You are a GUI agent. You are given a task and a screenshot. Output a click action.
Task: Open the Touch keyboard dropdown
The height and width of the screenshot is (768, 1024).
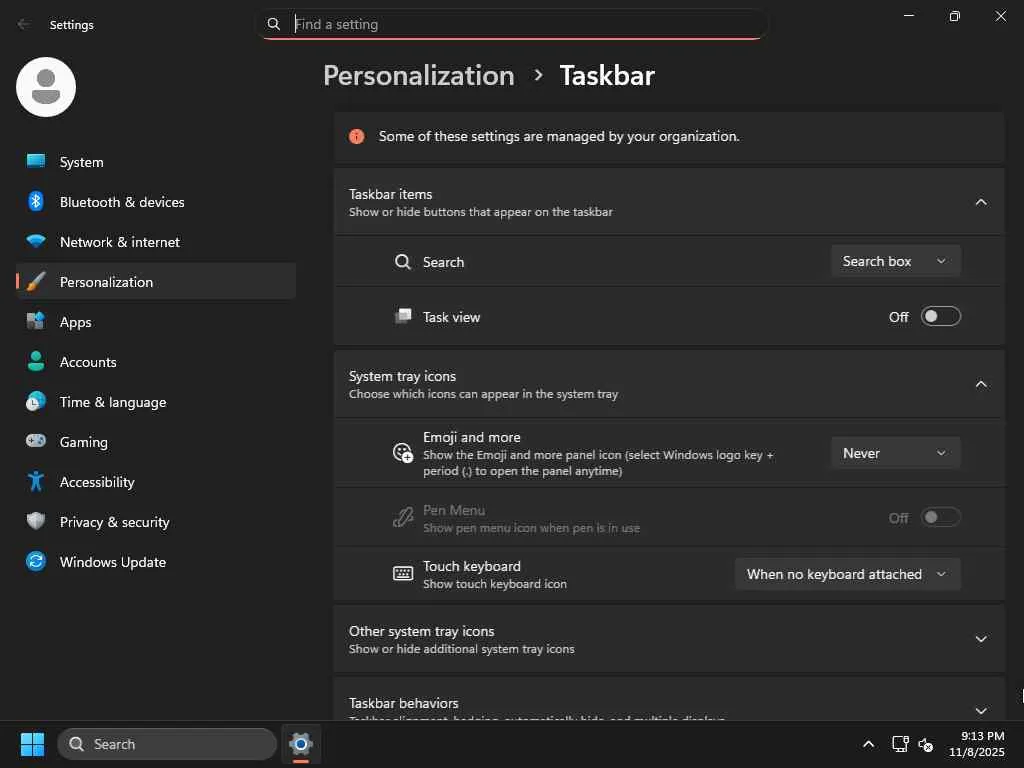tap(847, 574)
